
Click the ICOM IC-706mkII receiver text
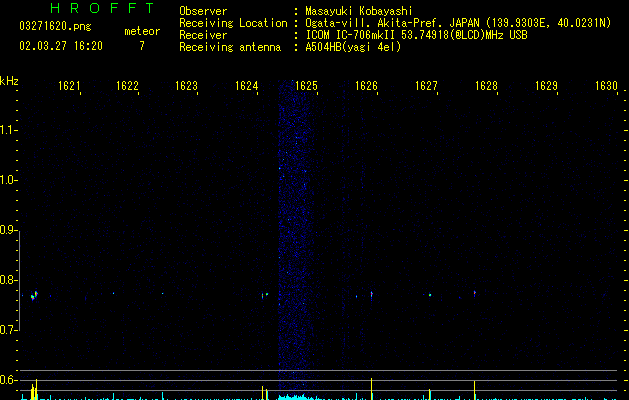click(416, 35)
